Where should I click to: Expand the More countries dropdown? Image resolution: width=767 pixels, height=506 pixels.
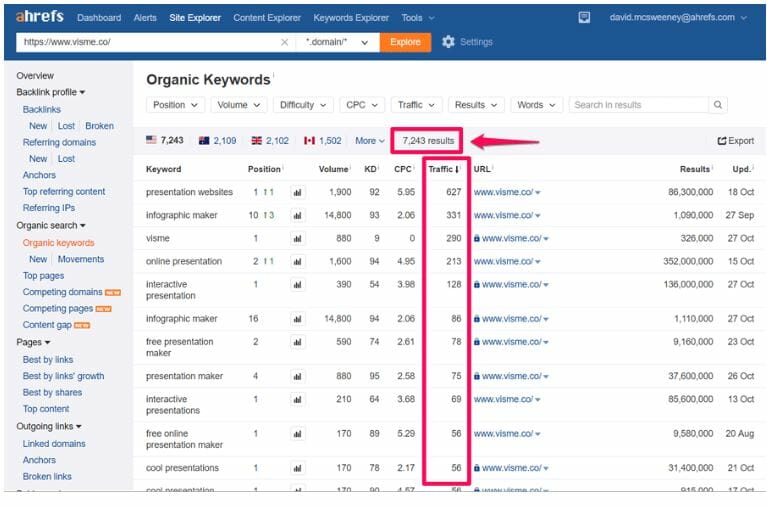point(370,141)
